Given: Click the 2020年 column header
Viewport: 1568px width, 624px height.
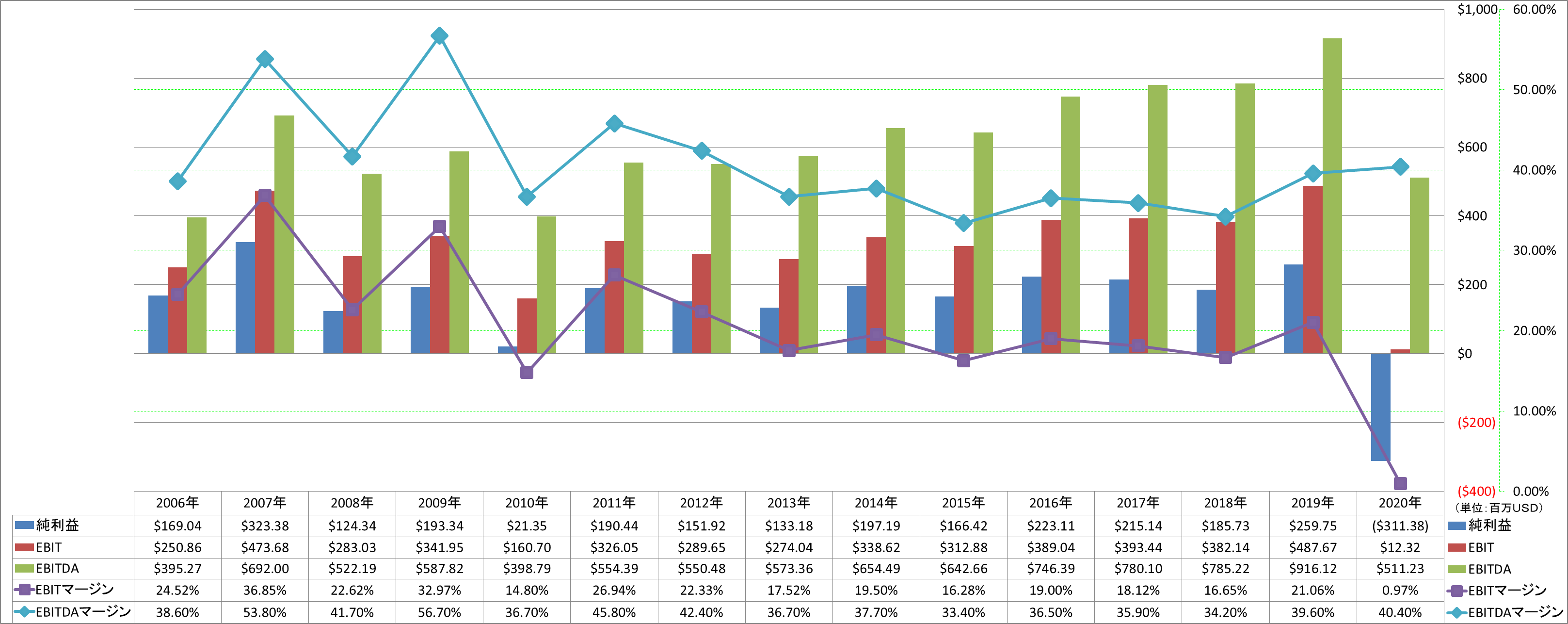Looking at the screenshot, I should pos(1399,503).
